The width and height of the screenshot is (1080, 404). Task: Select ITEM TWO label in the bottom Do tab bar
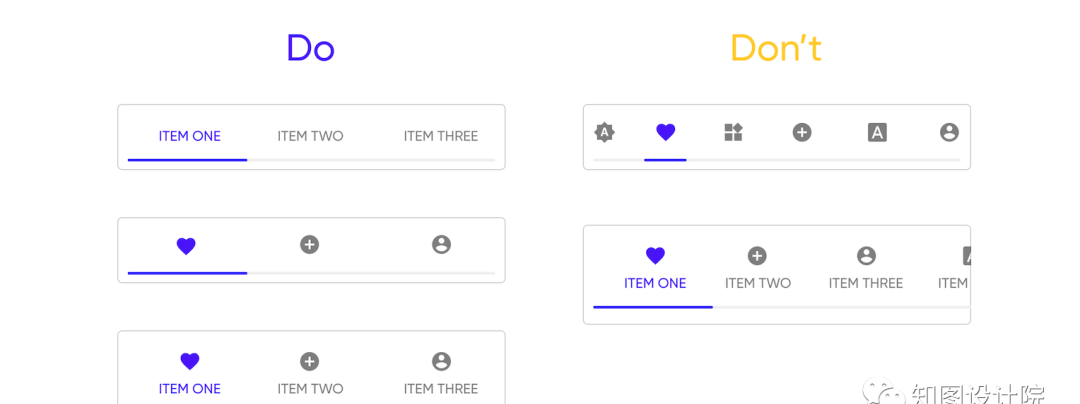pyautogui.click(x=310, y=389)
